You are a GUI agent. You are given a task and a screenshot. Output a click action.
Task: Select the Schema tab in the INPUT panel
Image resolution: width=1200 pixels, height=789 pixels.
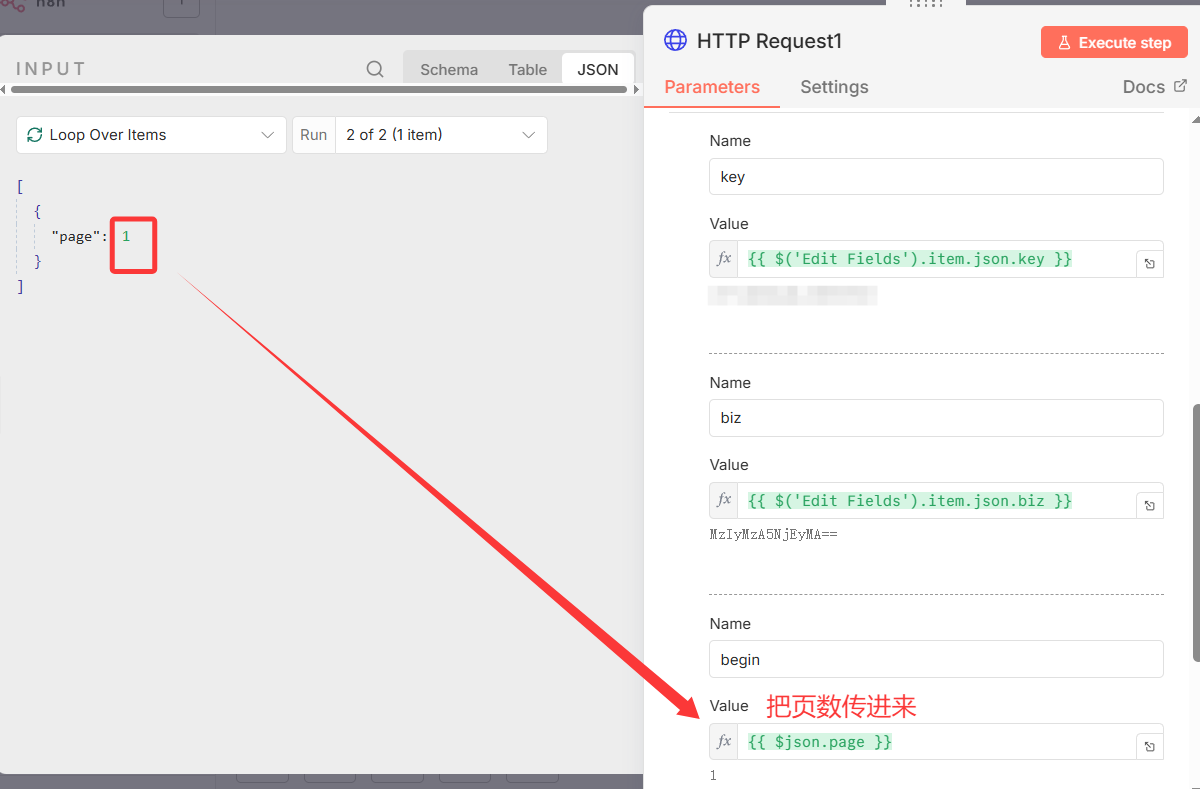[448, 69]
